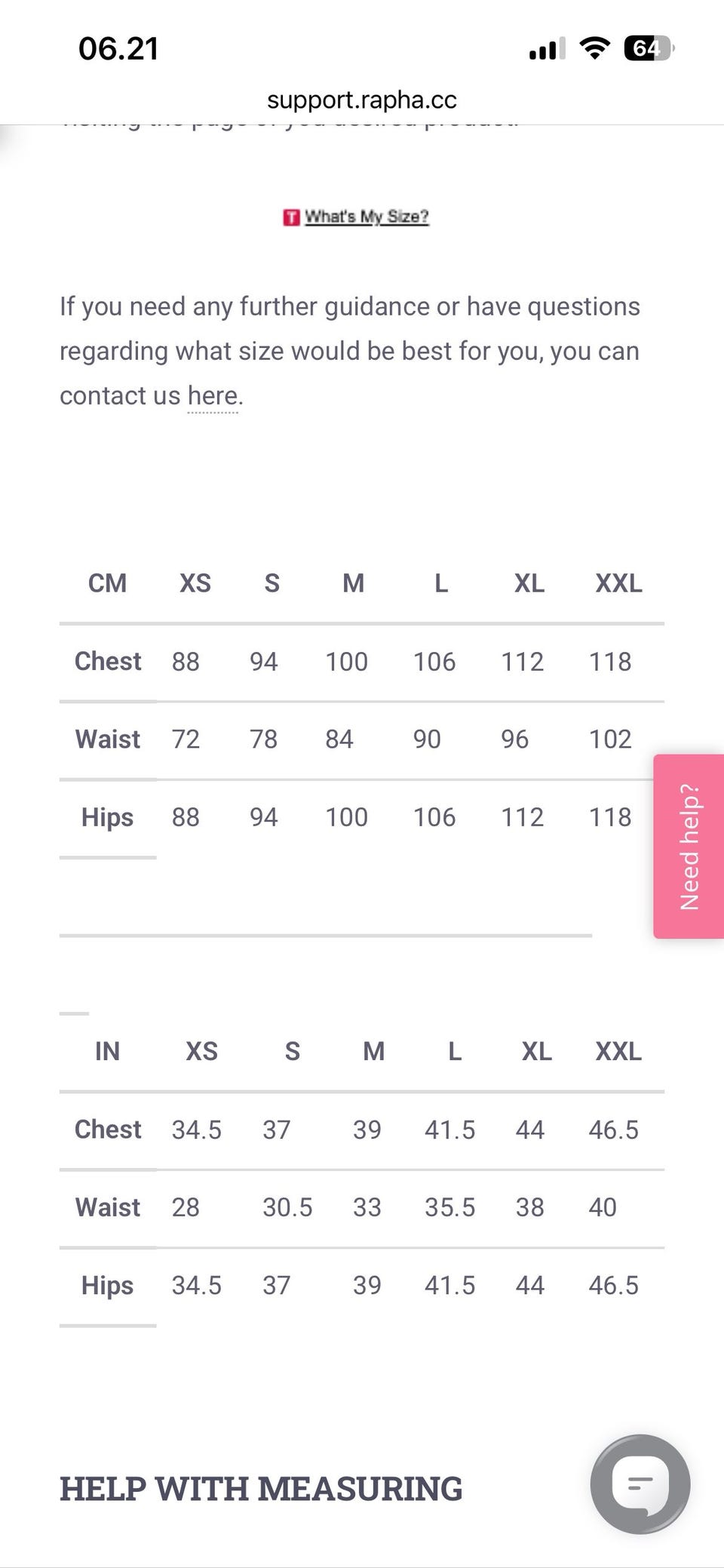
Task: Tap the Wi-Fi status icon
Action: coord(594,49)
